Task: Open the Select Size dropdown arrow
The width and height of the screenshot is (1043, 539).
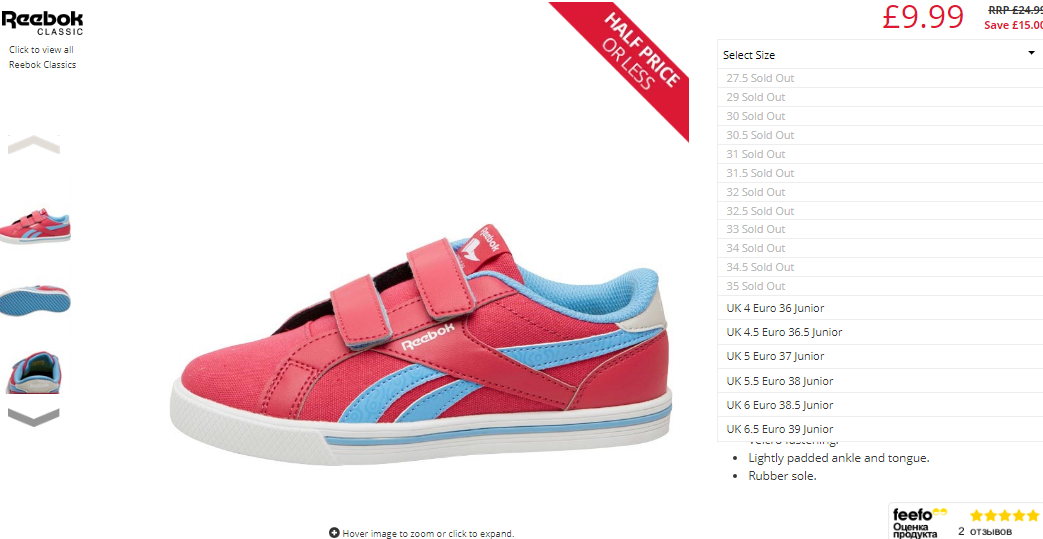Action: [1032, 54]
